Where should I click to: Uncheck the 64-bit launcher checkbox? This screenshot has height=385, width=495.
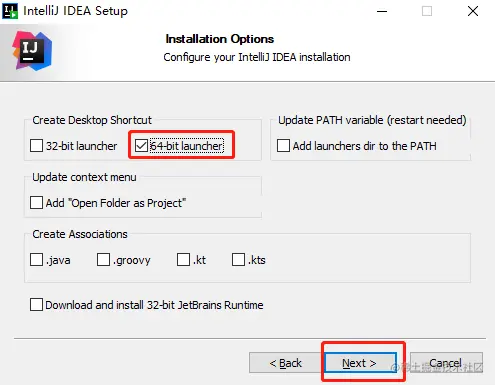tap(141, 146)
